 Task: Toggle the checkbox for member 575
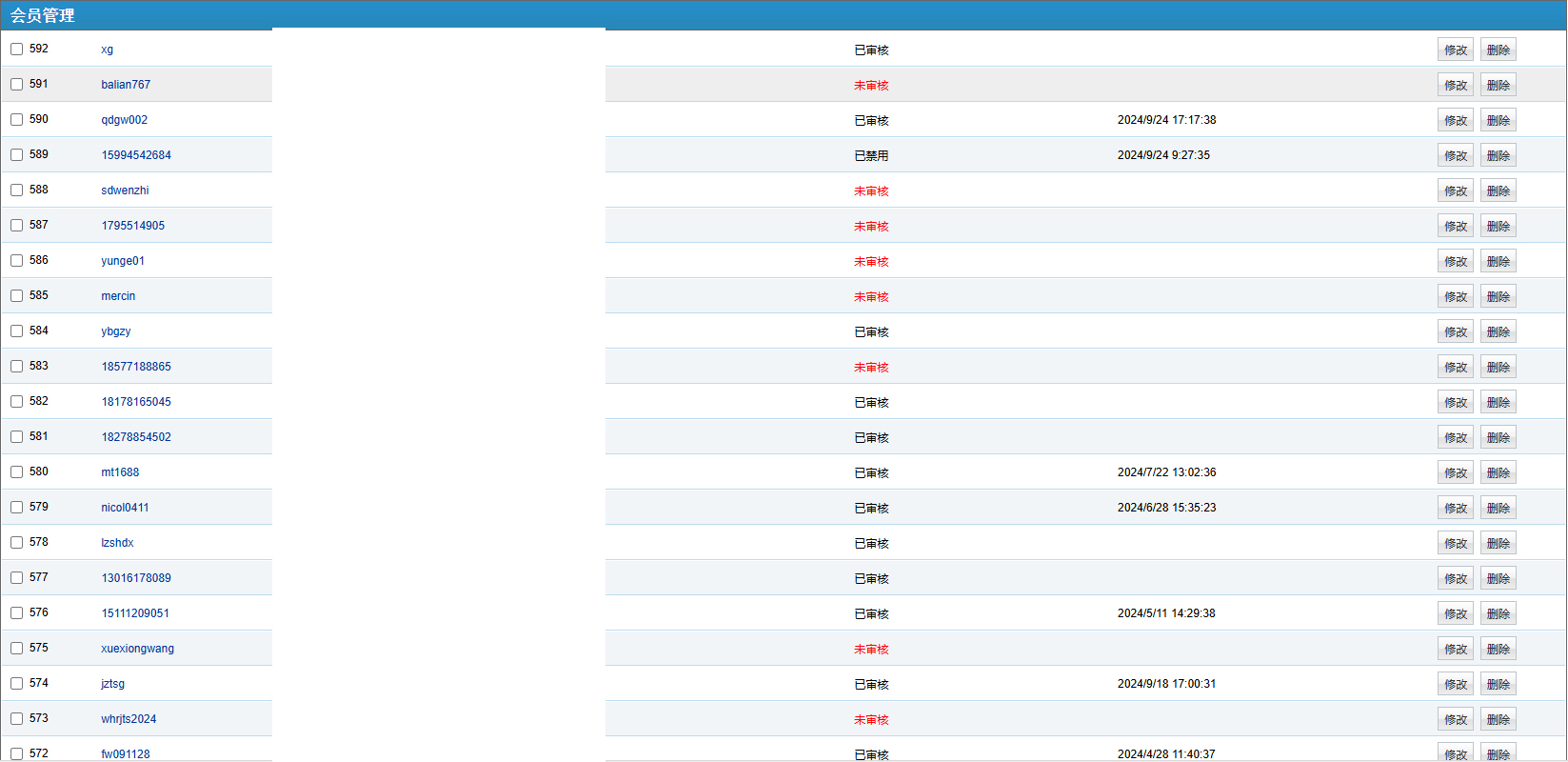click(17, 649)
